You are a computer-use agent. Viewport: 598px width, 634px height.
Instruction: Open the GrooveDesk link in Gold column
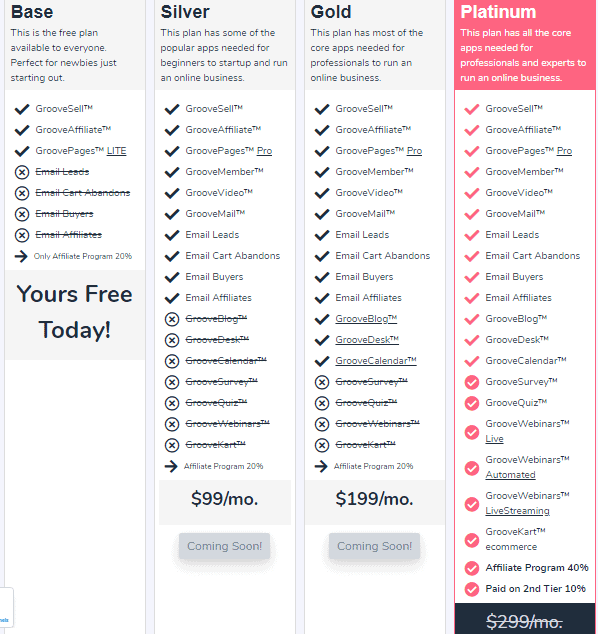[367, 340]
